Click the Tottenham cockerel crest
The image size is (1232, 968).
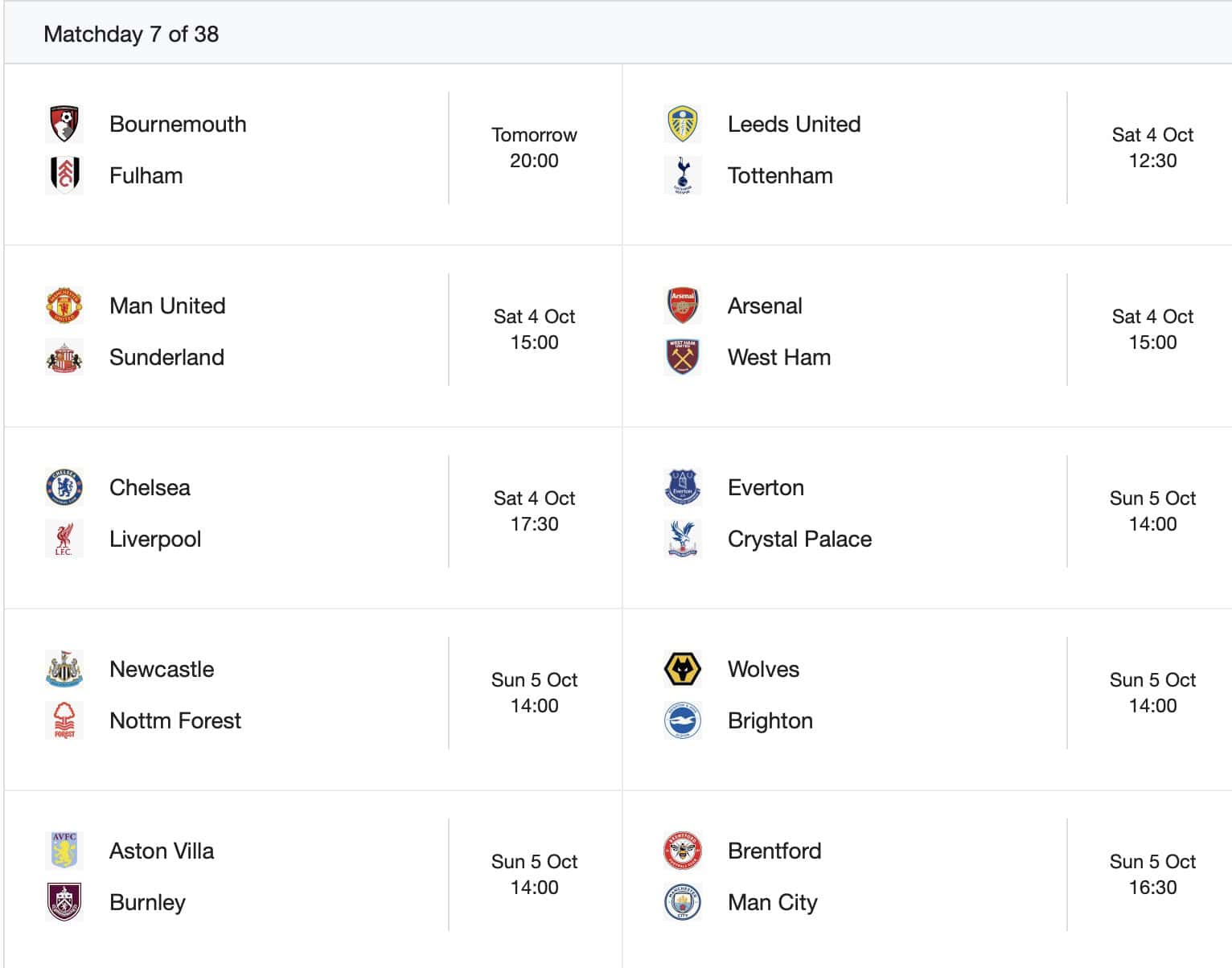point(683,175)
